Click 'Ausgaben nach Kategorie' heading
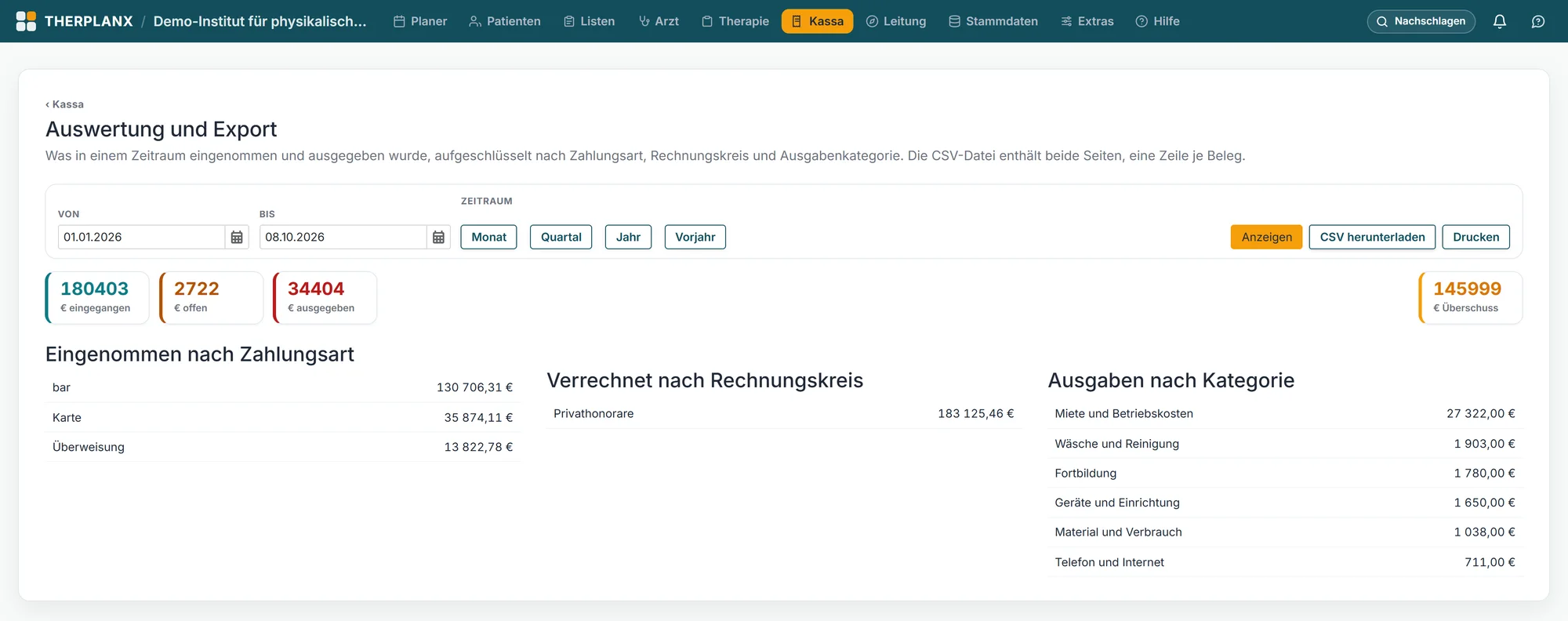 coord(1171,380)
